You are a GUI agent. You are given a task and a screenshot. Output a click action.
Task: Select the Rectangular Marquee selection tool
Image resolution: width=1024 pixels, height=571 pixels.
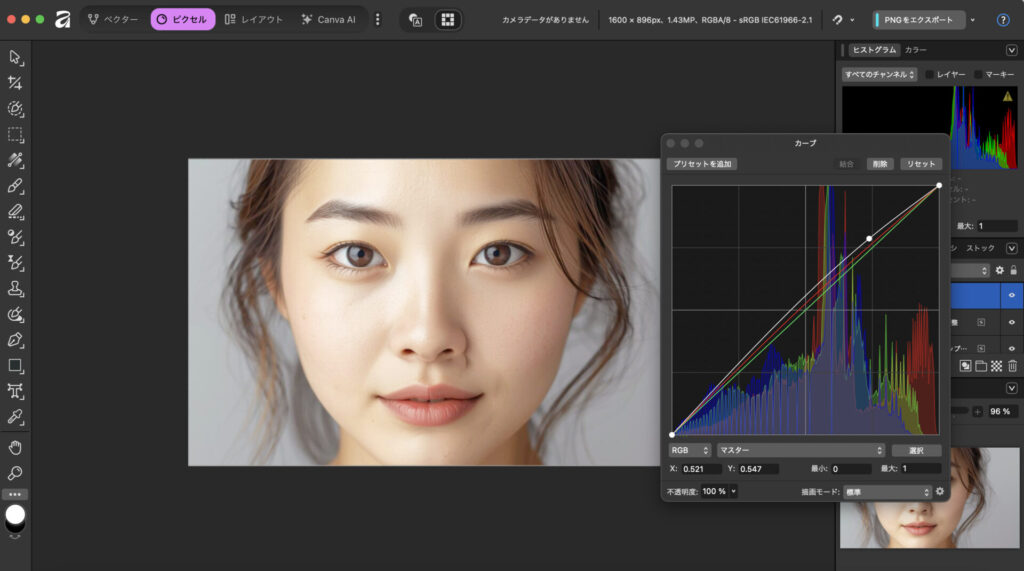tap(15, 134)
